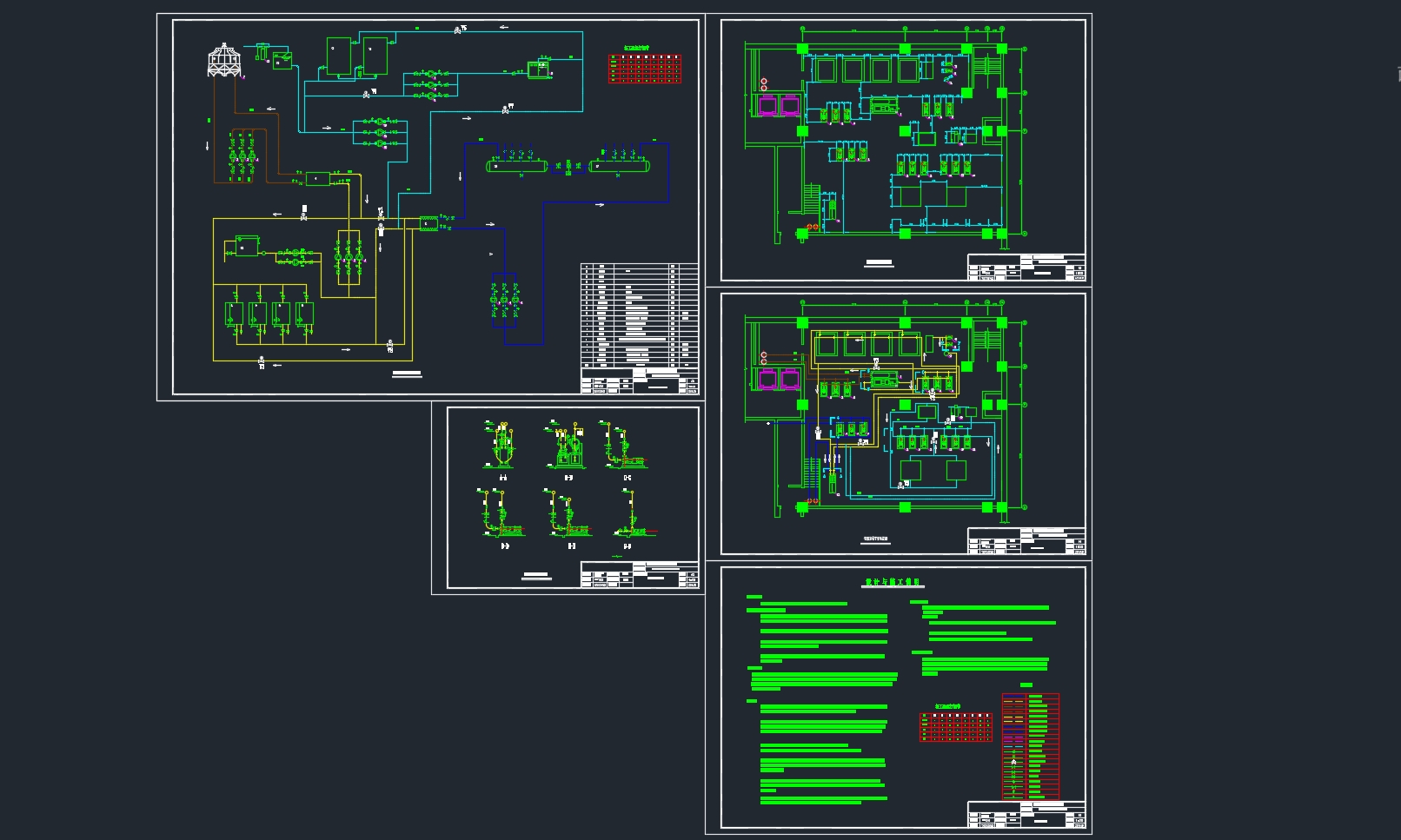Click the top-middle pump installation detail
The width and height of the screenshot is (1401, 840).
(x=568, y=447)
